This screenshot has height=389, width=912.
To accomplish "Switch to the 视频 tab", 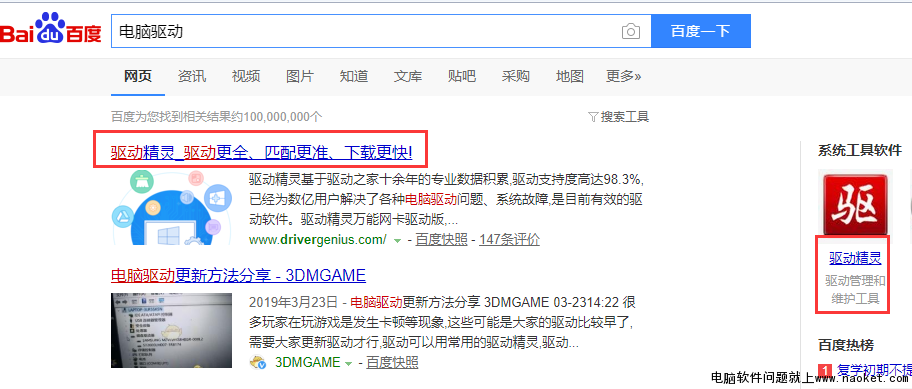I will pyautogui.click(x=246, y=76).
